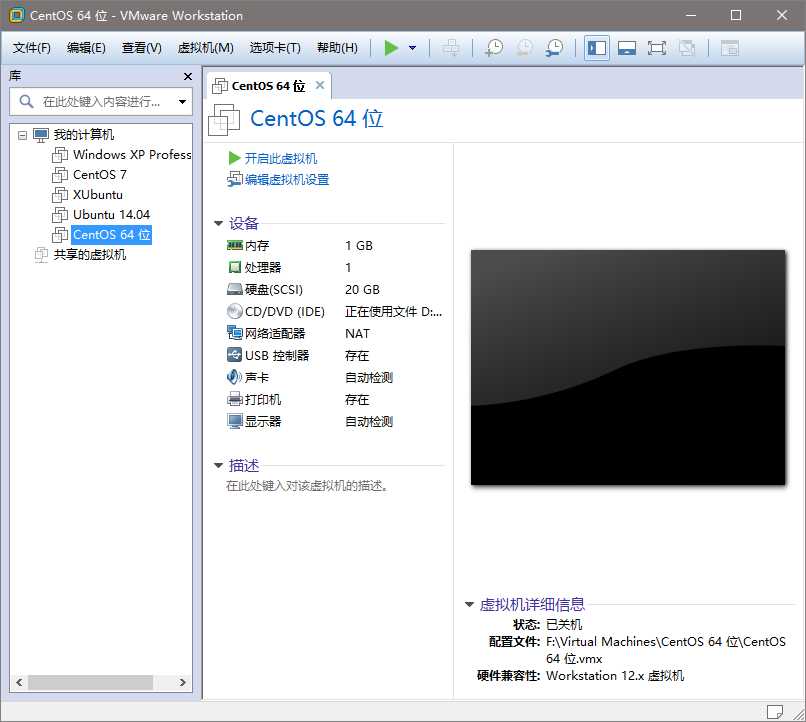806x722 pixels.
Task: Select XUbuntu virtual machine in library
Action: [88, 195]
